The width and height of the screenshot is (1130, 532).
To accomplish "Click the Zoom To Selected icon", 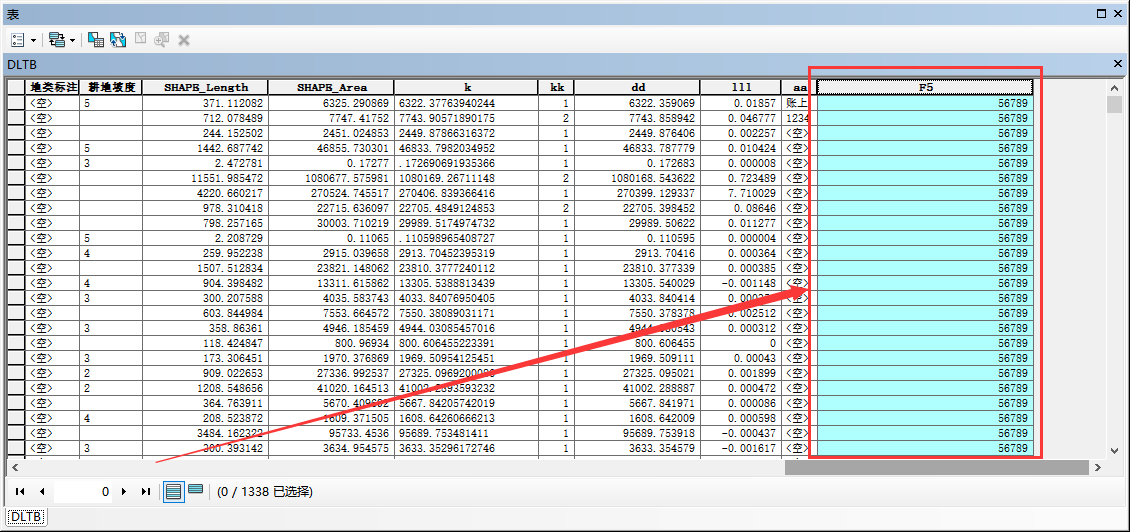I will tap(161, 40).
